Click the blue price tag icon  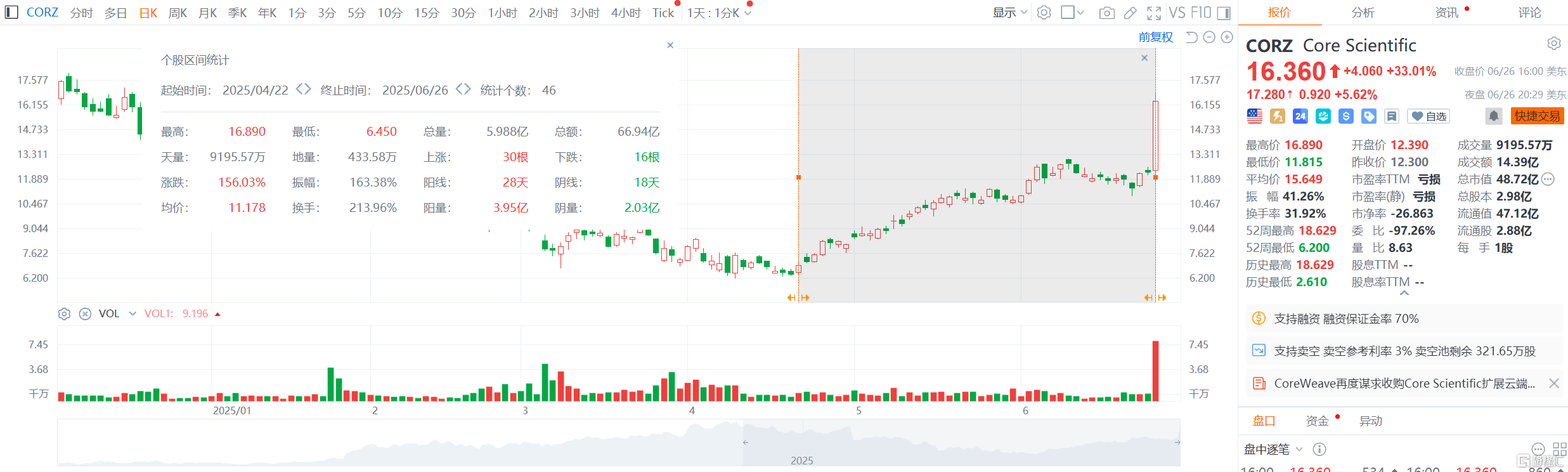(x=1369, y=116)
